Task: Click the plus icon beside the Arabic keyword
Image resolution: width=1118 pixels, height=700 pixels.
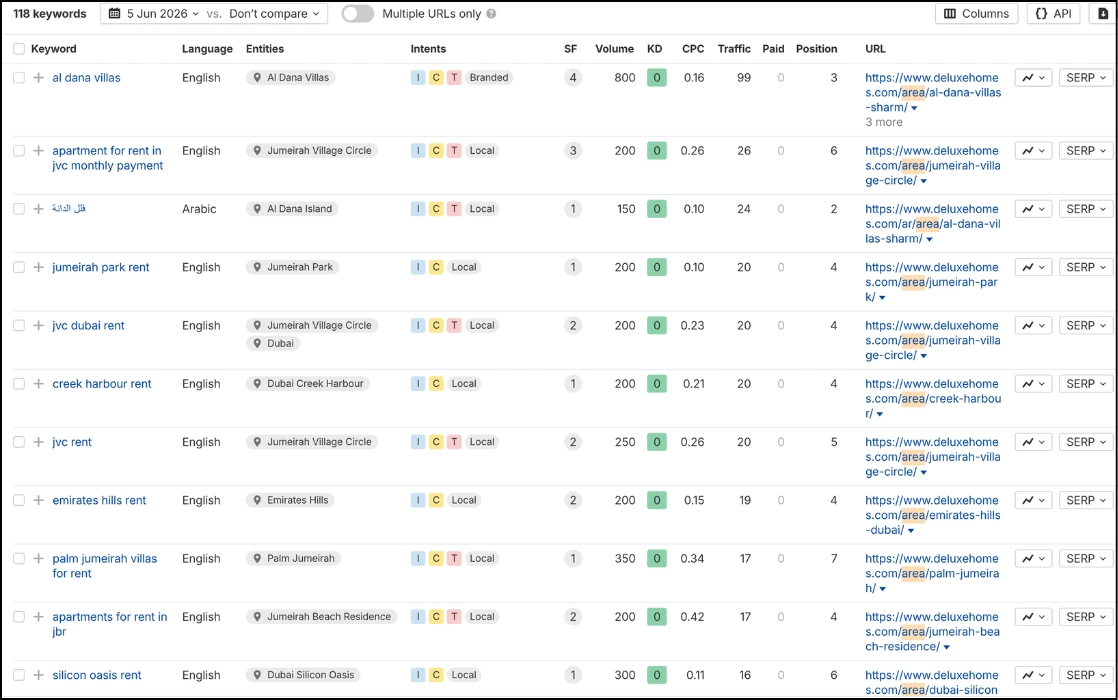Action: 39,209
